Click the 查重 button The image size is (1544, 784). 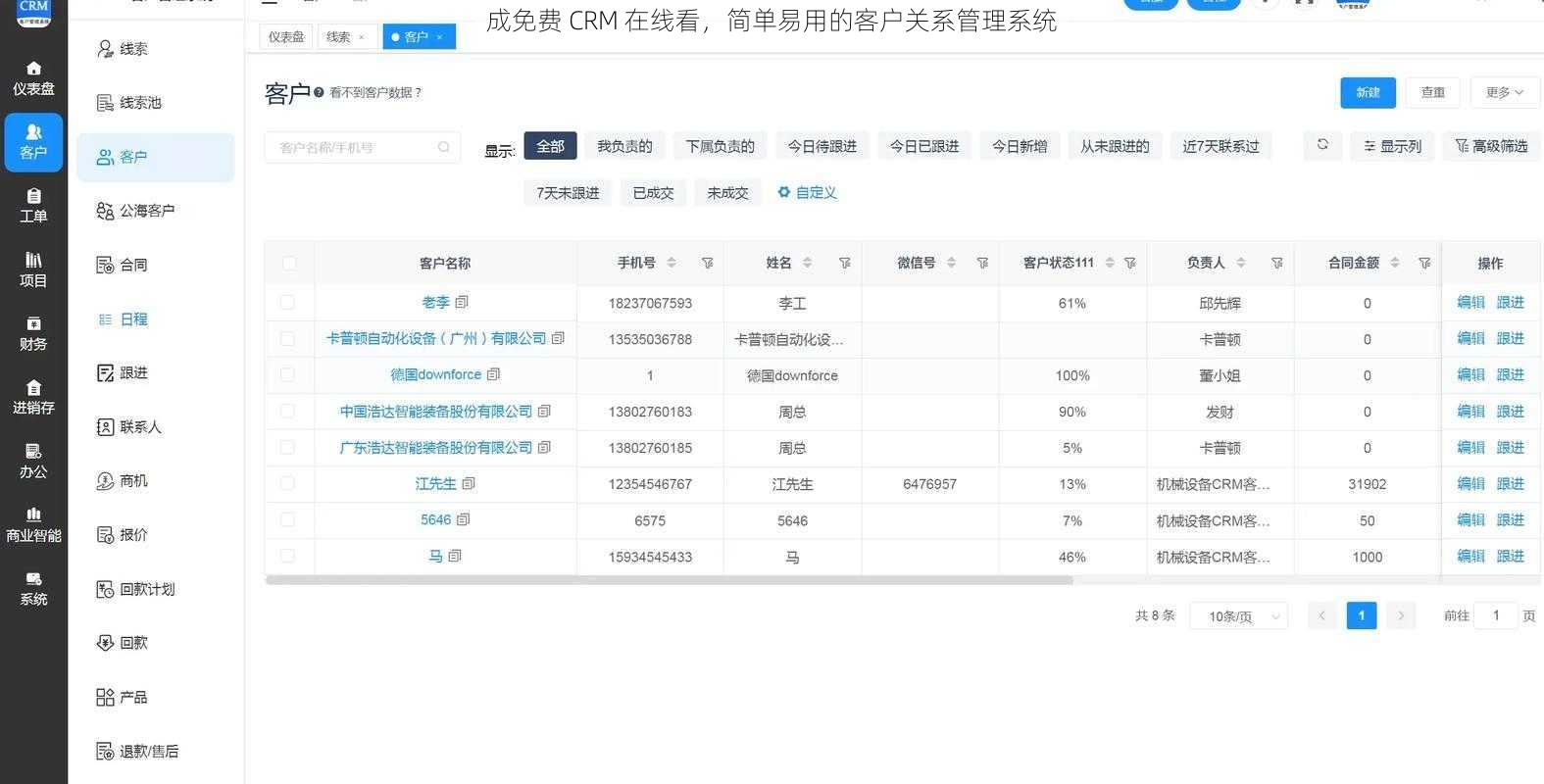[1433, 92]
